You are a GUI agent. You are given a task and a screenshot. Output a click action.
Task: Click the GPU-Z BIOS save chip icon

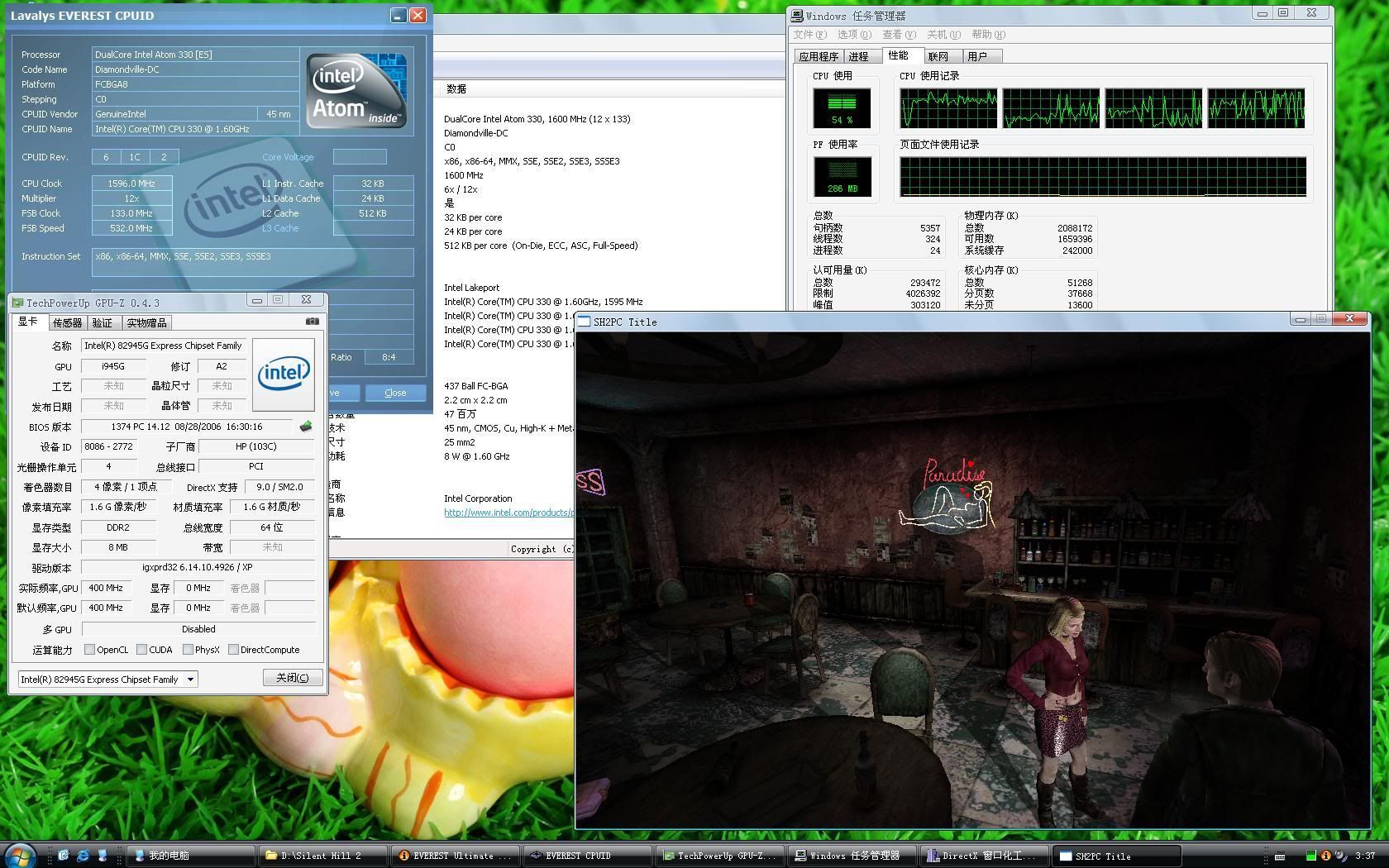306,427
